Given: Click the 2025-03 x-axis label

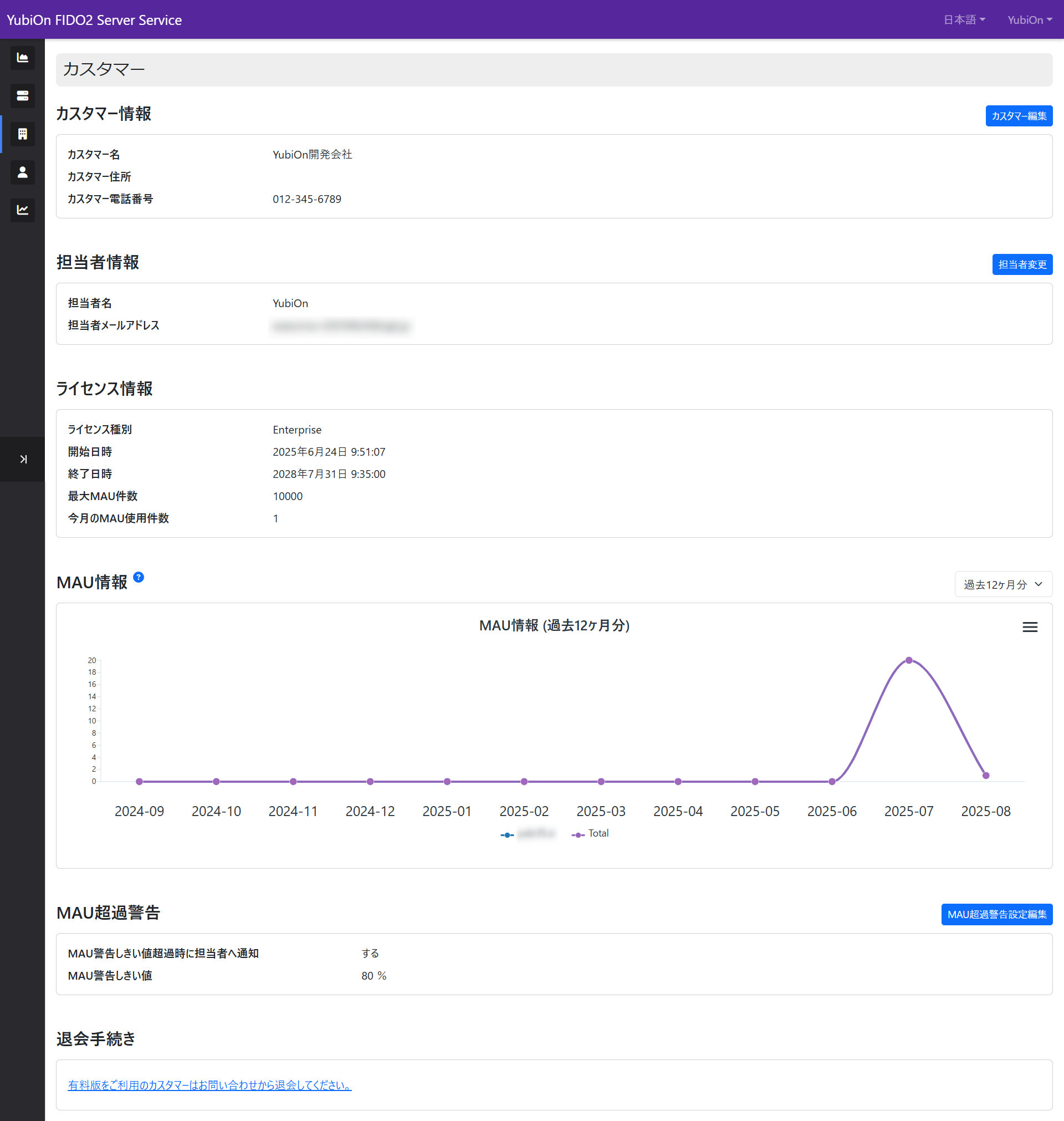Looking at the screenshot, I should point(601,811).
